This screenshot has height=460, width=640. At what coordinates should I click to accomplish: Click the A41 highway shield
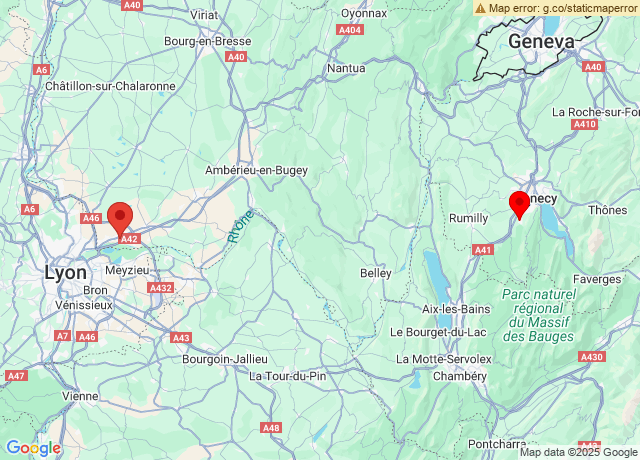483,249
